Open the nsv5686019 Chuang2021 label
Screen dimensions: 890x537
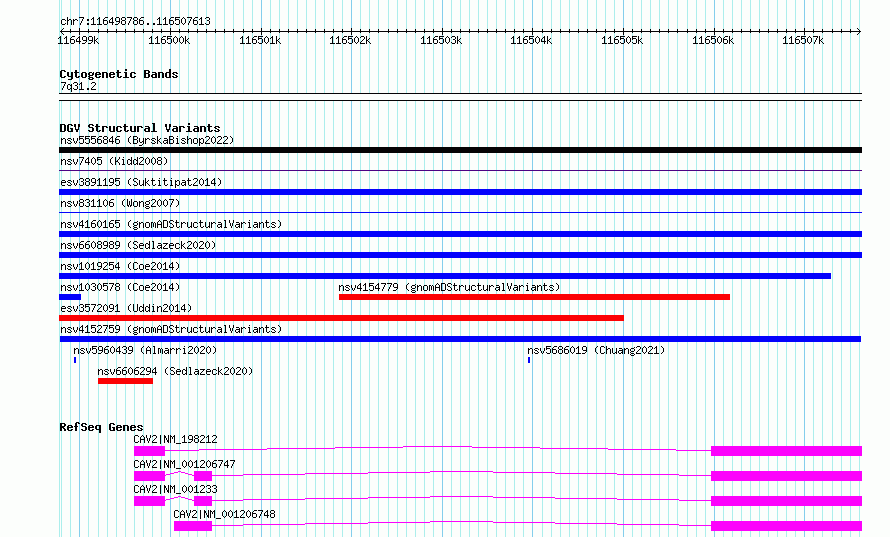click(596, 350)
